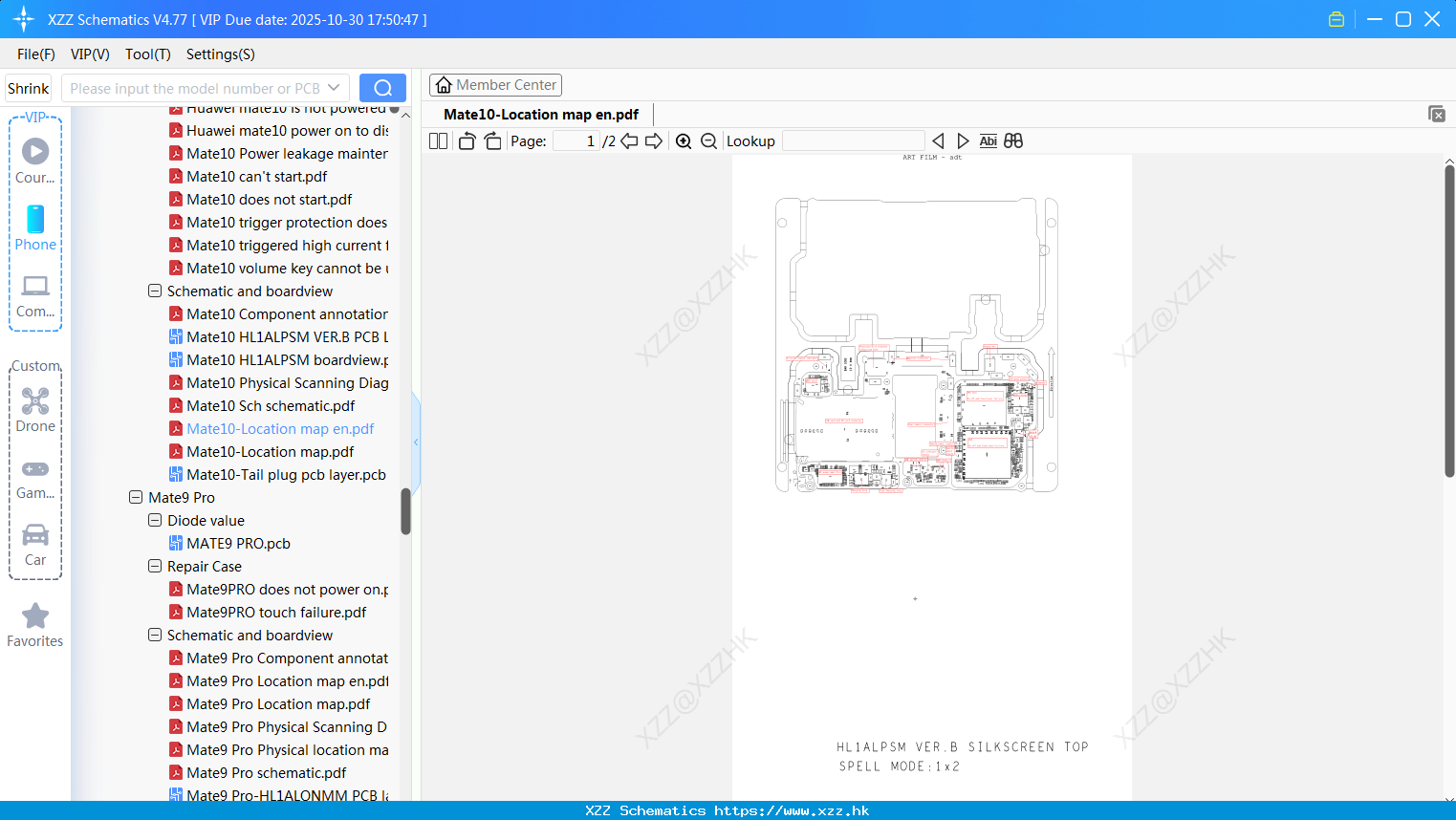The height and width of the screenshot is (820, 1456).
Task: Open Mate9 Pro Location map en.pdf
Action: click(x=278, y=680)
